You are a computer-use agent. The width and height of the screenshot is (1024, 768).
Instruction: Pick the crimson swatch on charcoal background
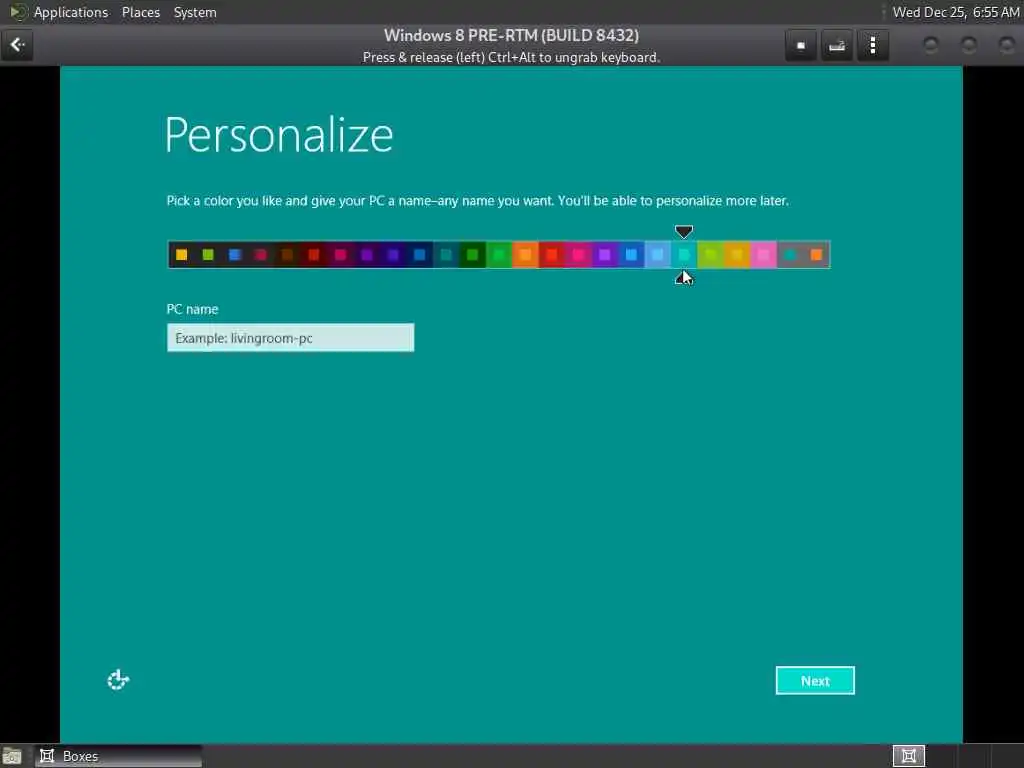(x=261, y=255)
